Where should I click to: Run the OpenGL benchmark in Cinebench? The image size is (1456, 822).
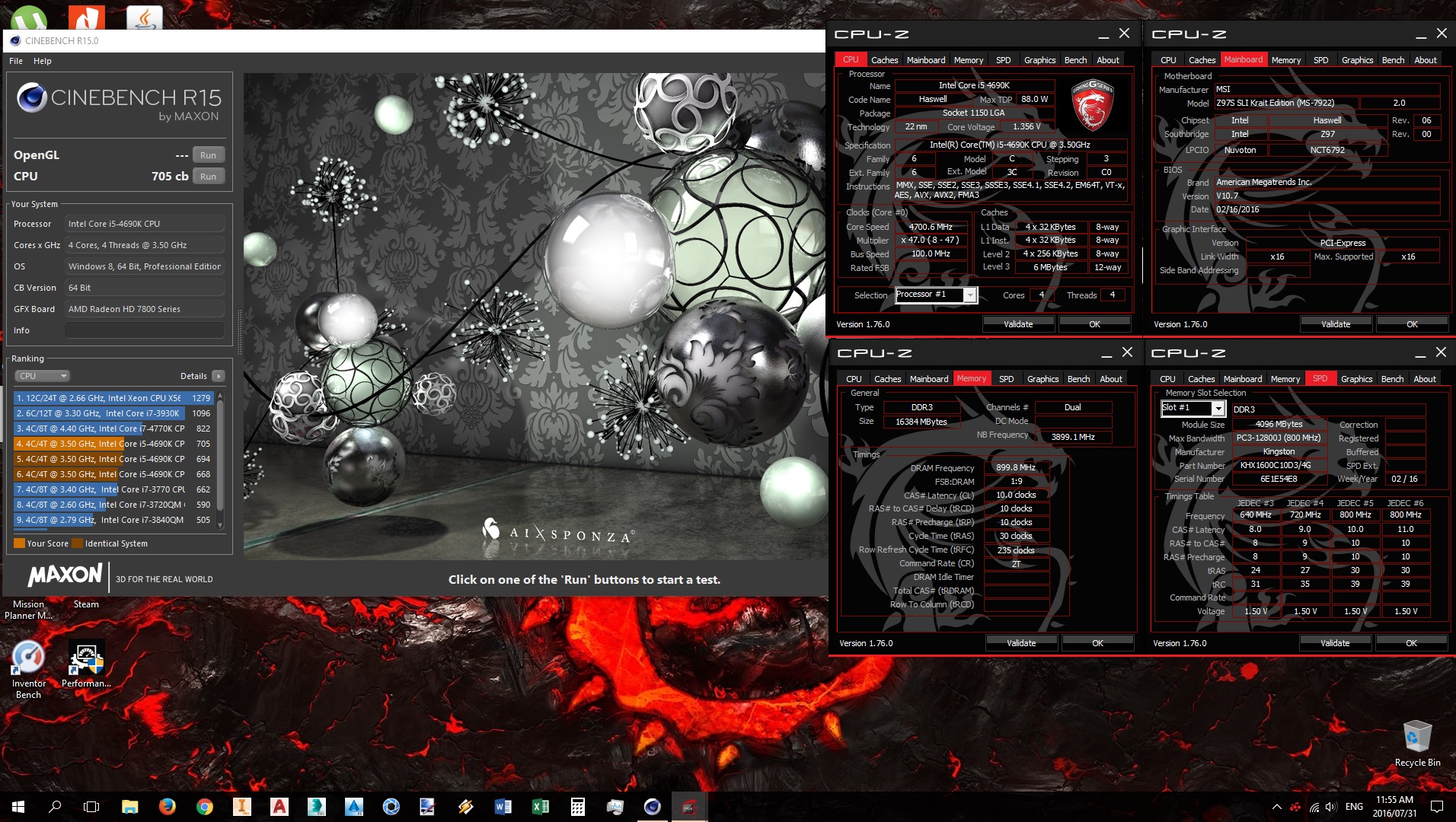[208, 155]
